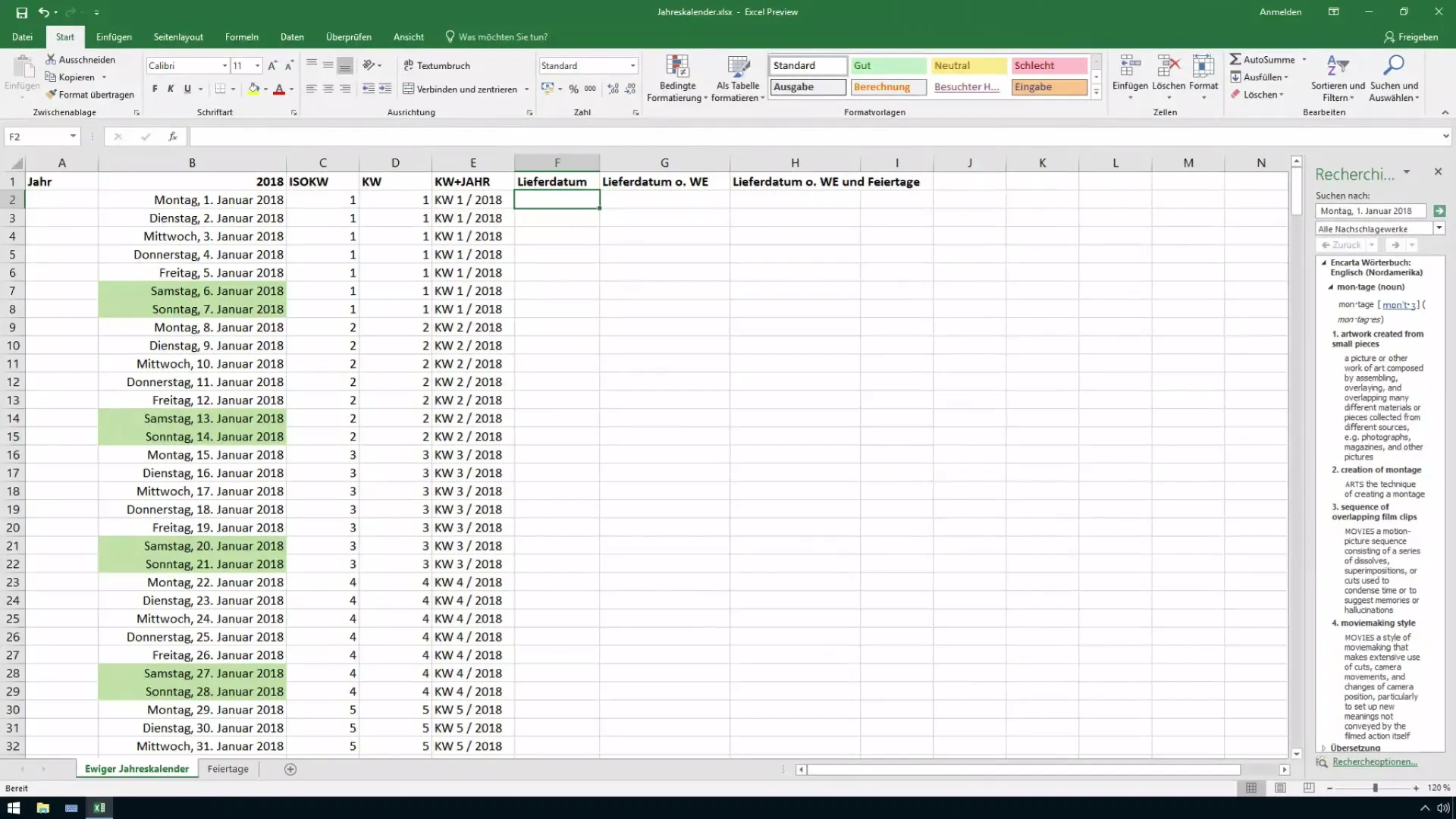Open the Kopieren dropdown arrow
The width and height of the screenshot is (1456, 819).
[104, 77]
